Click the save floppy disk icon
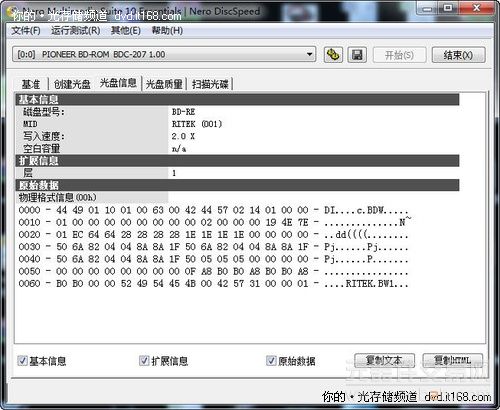Viewport: 500px width, 410px height. pyautogui.click(x=357, y=54)
